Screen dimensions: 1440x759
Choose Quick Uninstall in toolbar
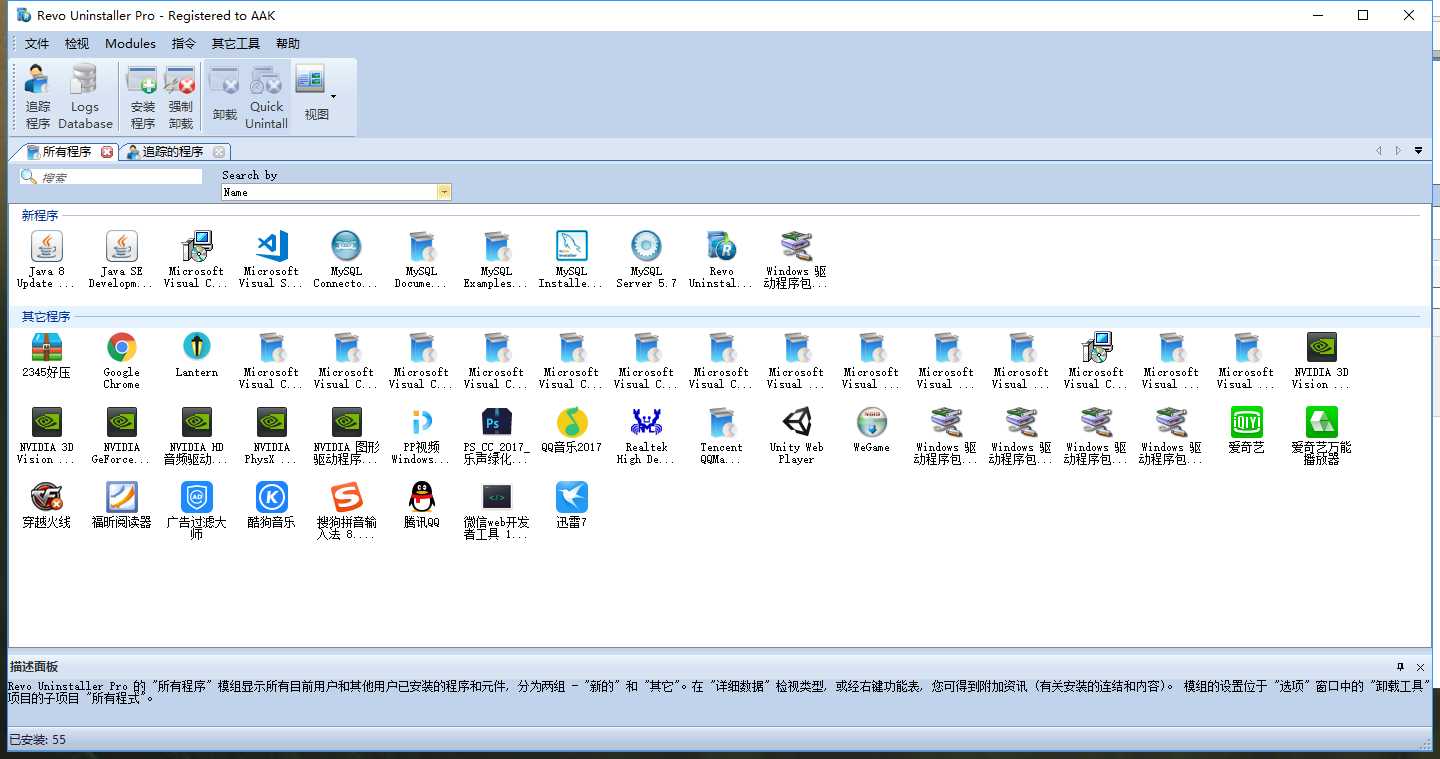267,97
